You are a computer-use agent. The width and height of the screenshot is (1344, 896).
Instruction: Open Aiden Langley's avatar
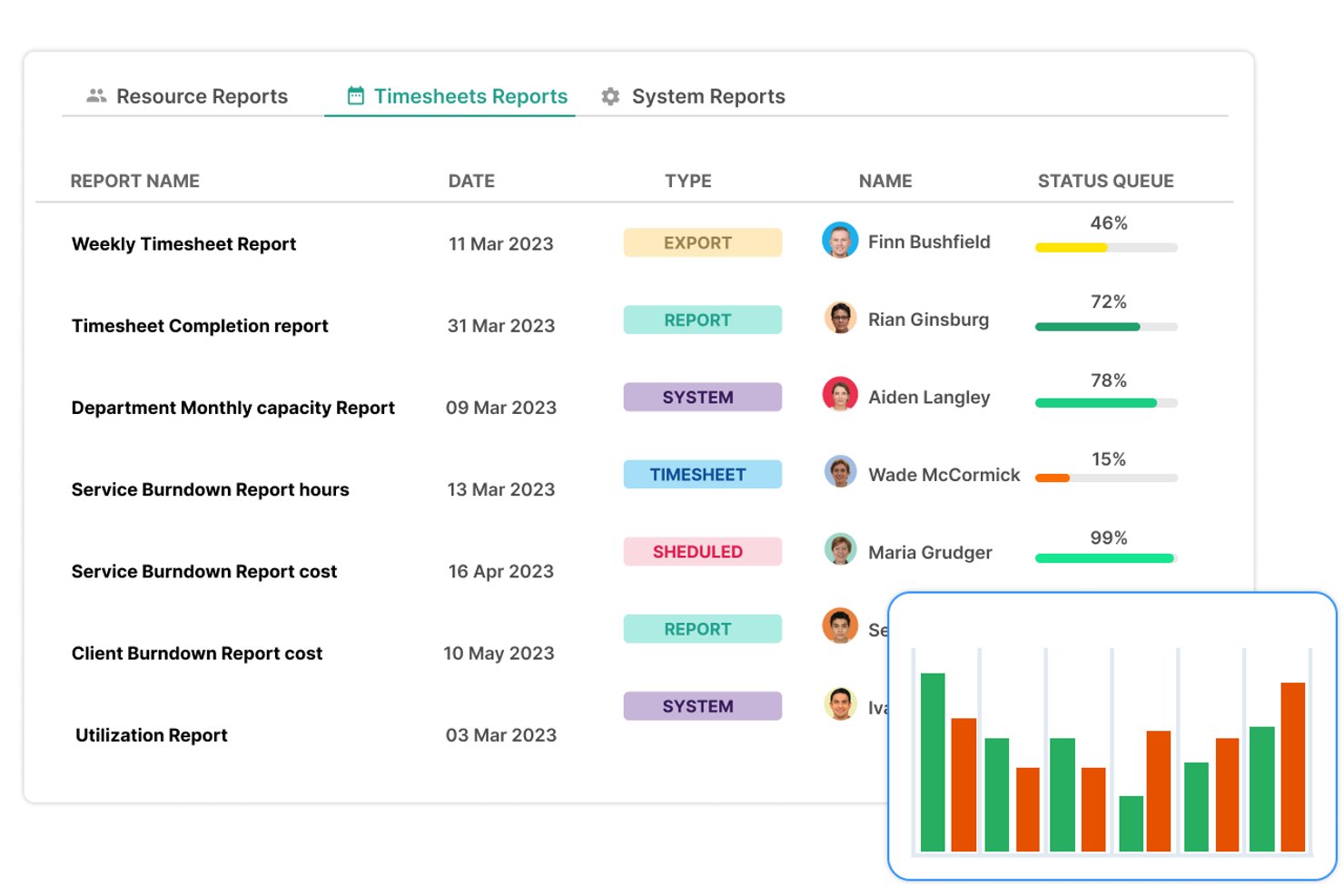840,395
